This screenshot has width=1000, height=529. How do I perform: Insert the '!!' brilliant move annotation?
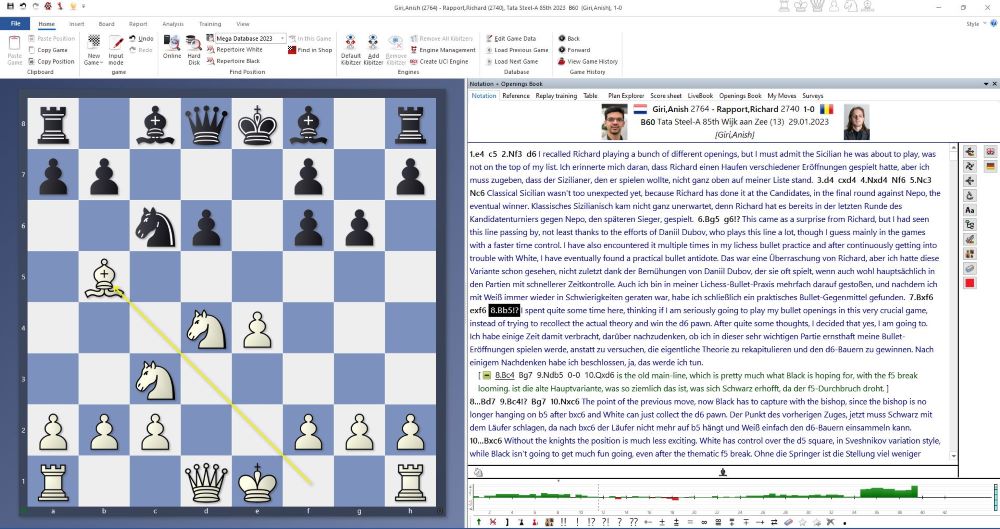(564, 522)
